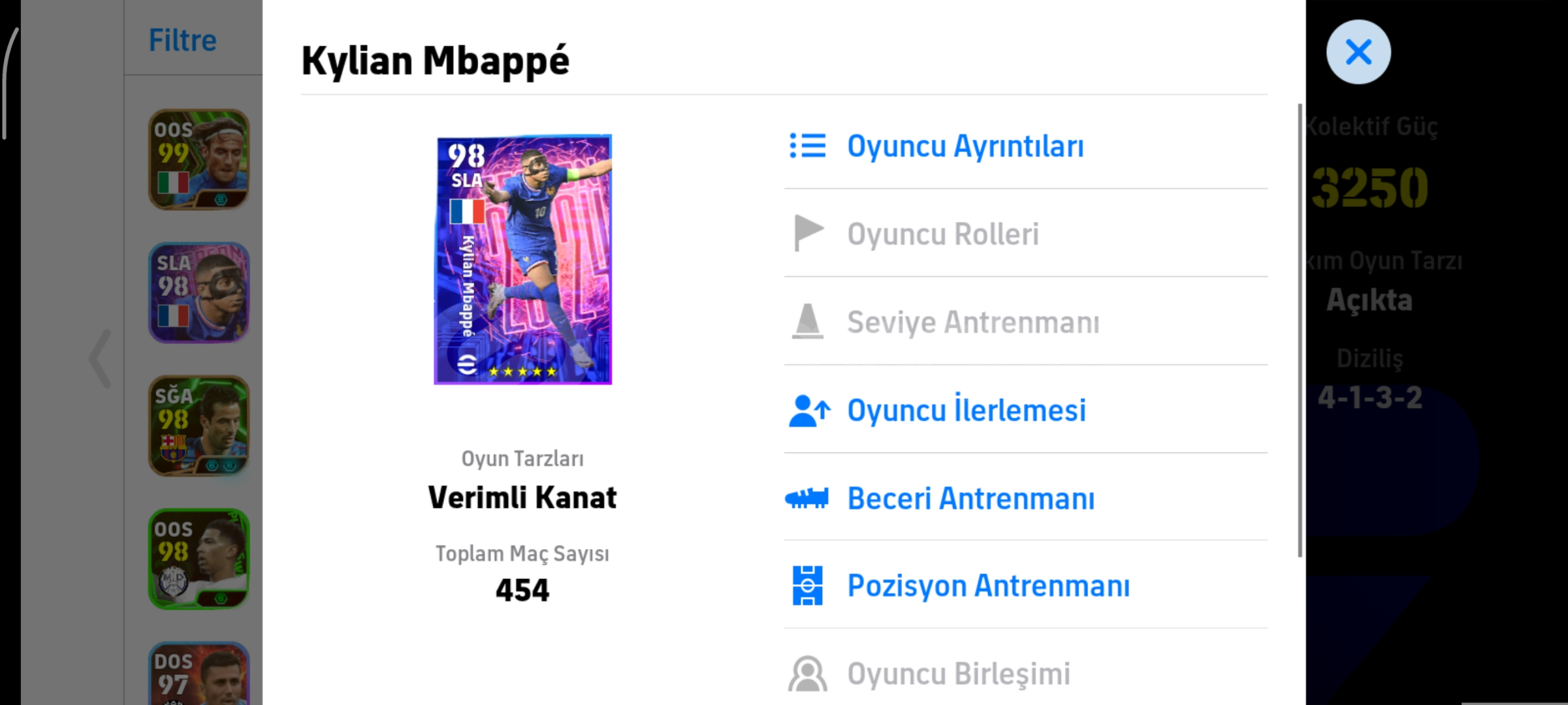Screen dimensions: 1568x705
Task: Click the flag icon for Oyuncu Rolleri
Action: click(x=808, y=233)
